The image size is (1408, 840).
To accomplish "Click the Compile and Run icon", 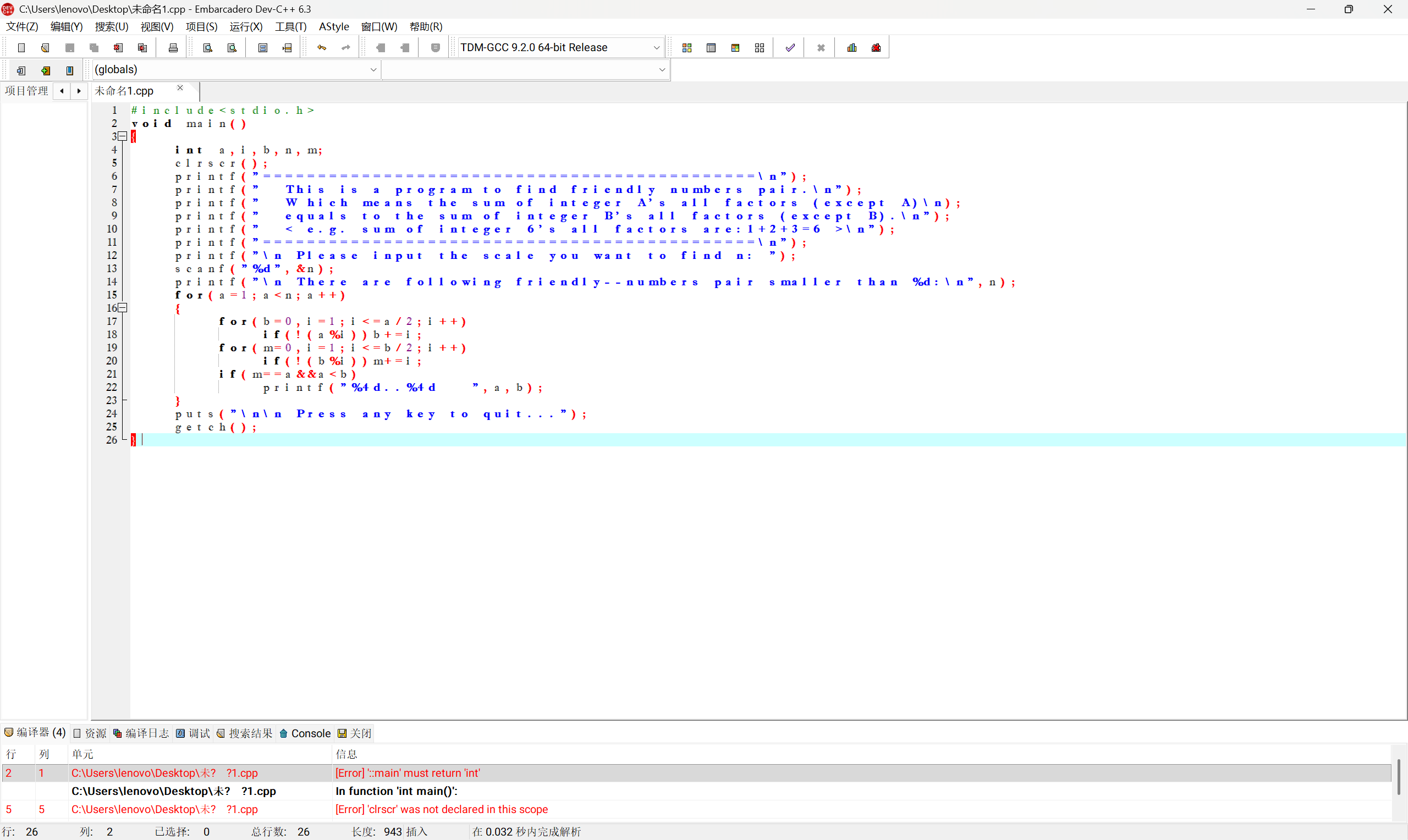I will 735,48.
